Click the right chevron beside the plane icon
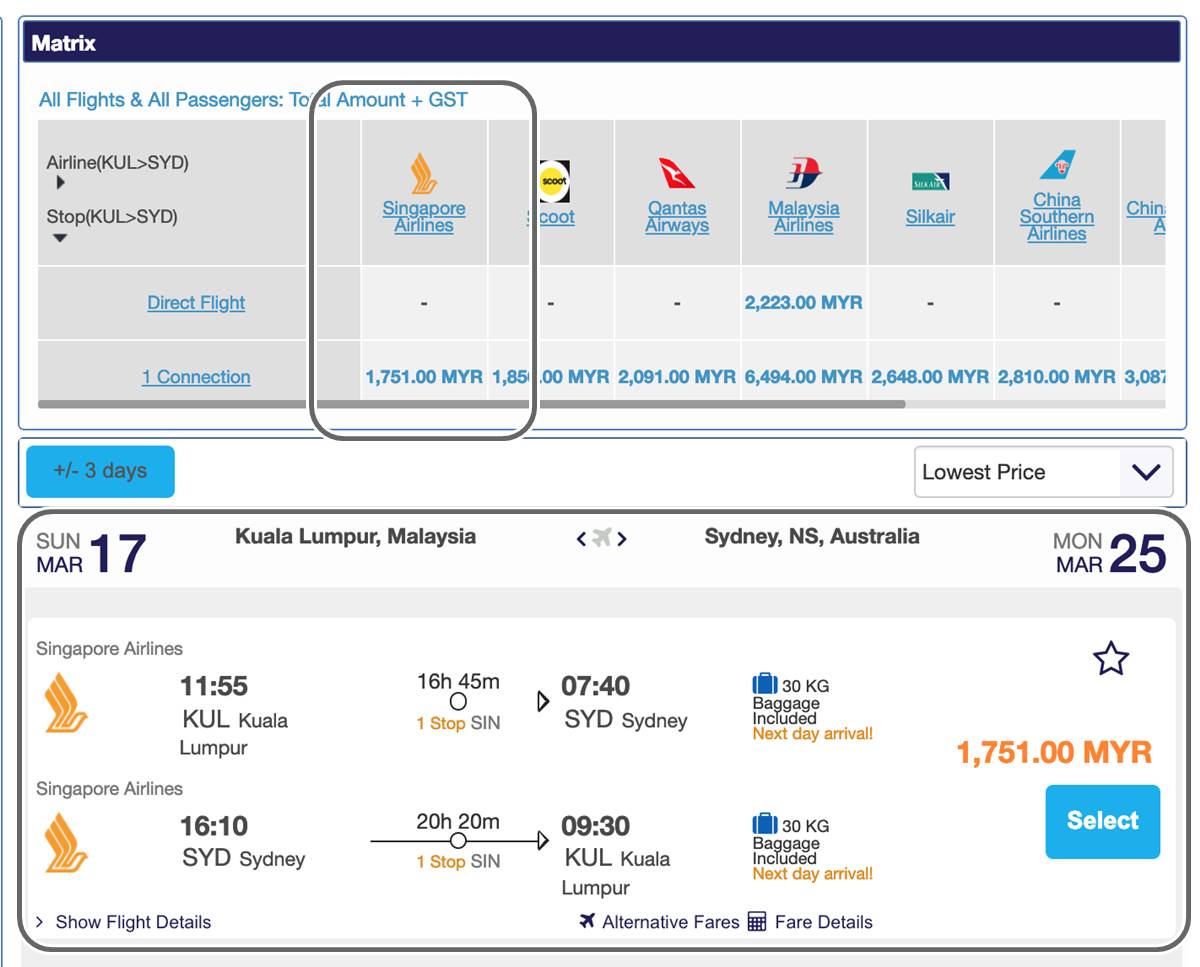 click(x=622, y=539)
